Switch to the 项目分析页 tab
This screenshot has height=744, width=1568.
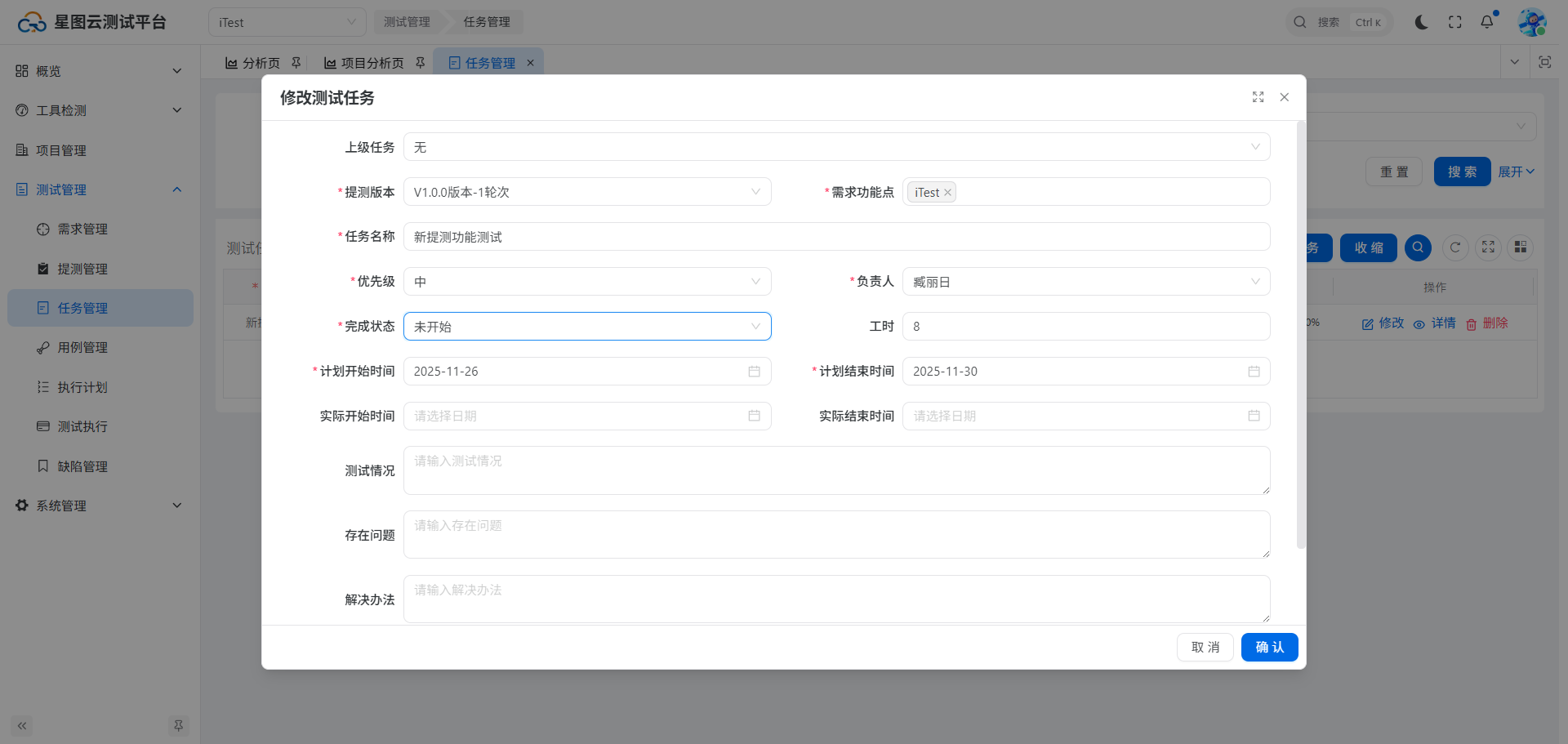[x=372, y=63]
